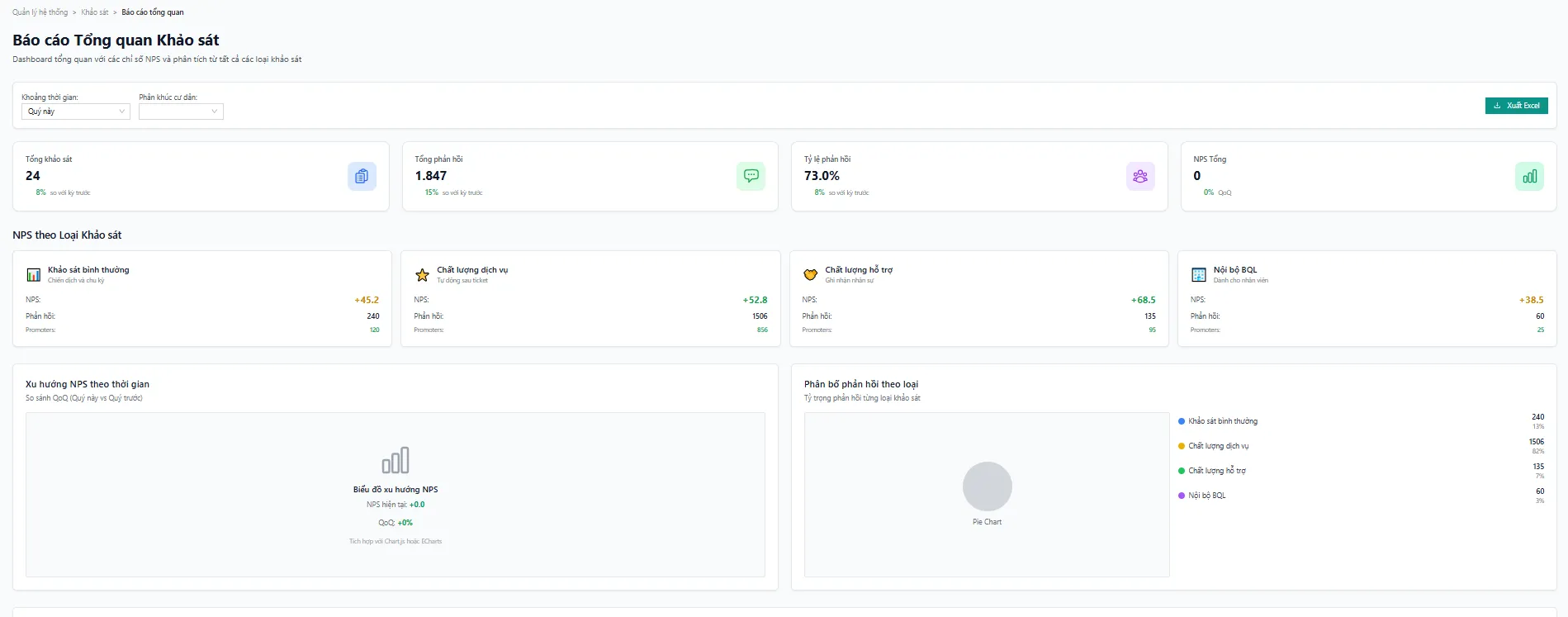Viewport: 1568px width, 617px height.
Task: Click the star icon beside Chất lượng dịch vụ
Action: pos(422,275)
